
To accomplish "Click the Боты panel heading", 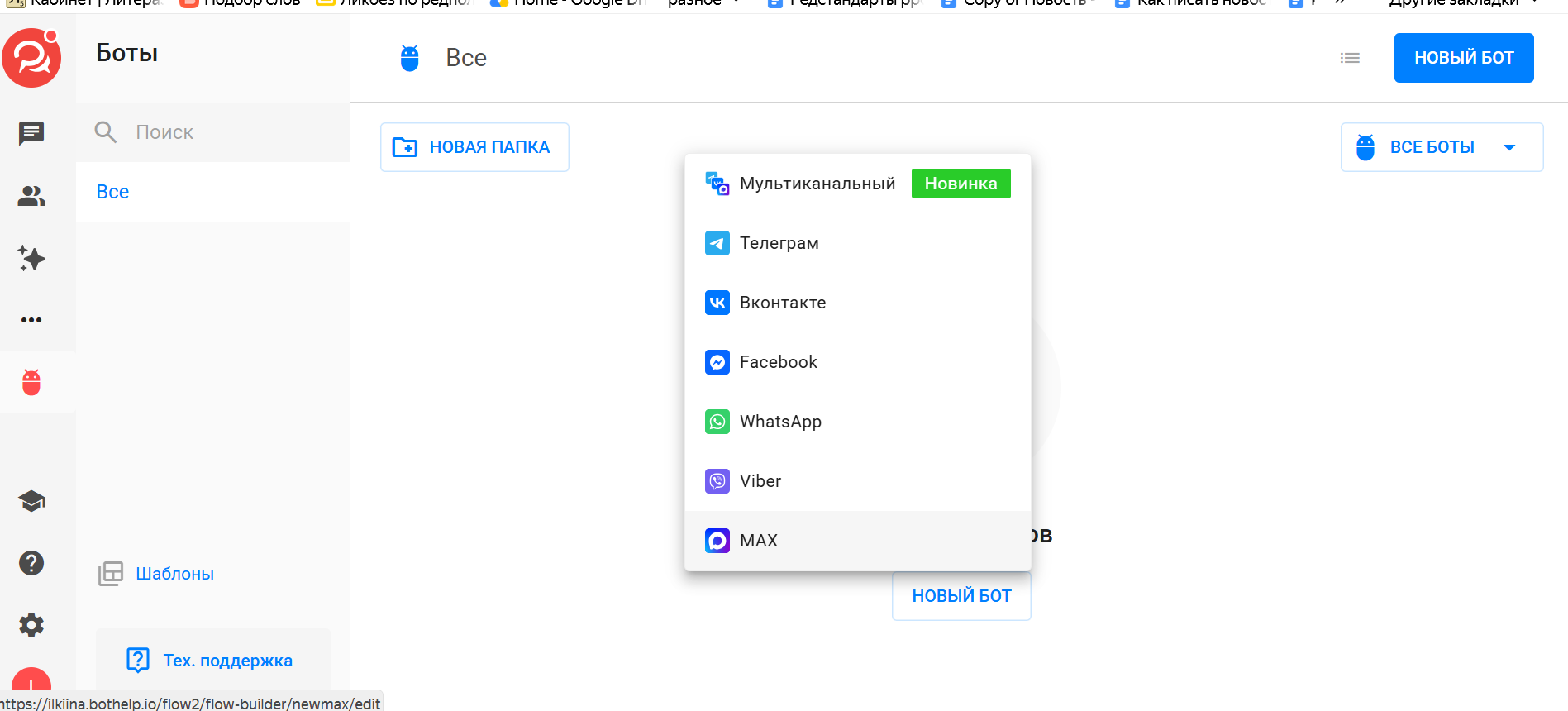I will [x=127, y=53].
